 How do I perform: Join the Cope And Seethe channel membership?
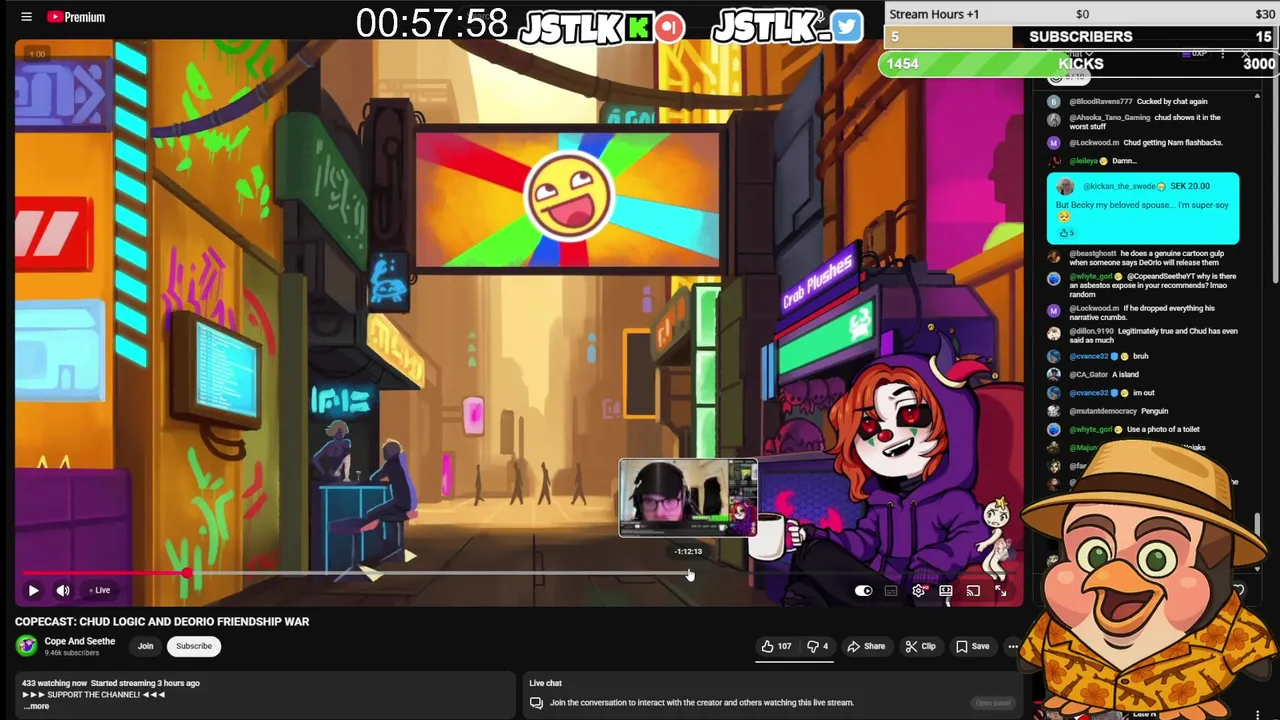[x=145, y=646]
